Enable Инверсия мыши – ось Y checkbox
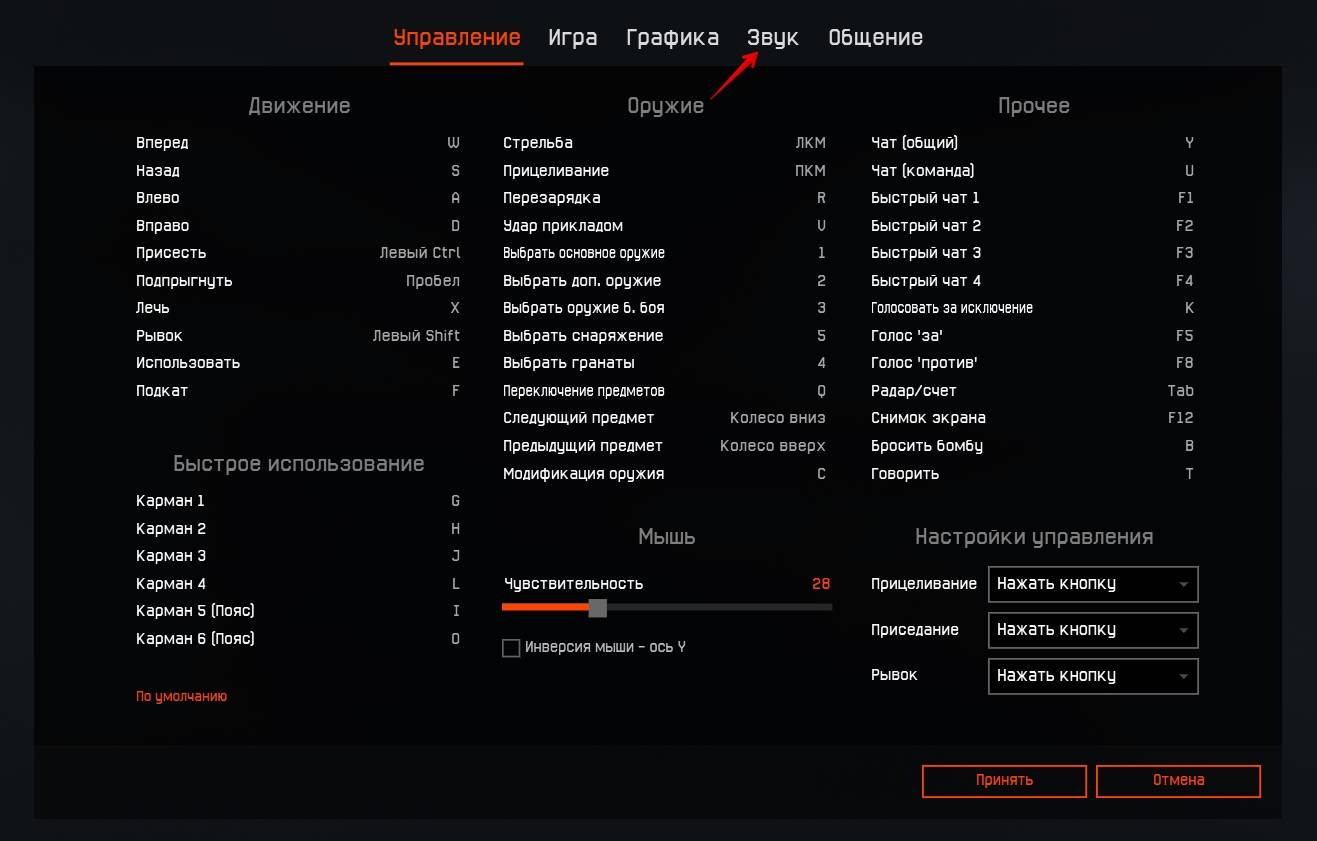 click(x=511, y=648)
